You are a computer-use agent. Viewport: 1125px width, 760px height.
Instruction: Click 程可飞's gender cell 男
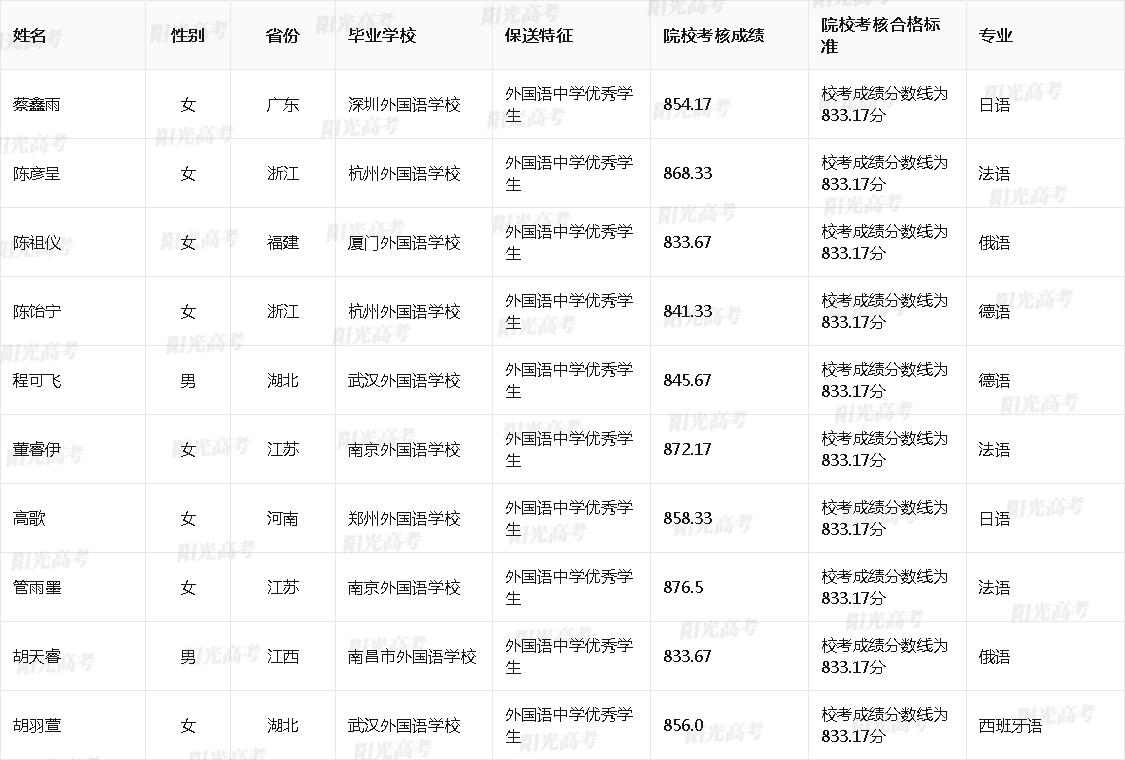(188, 380)
